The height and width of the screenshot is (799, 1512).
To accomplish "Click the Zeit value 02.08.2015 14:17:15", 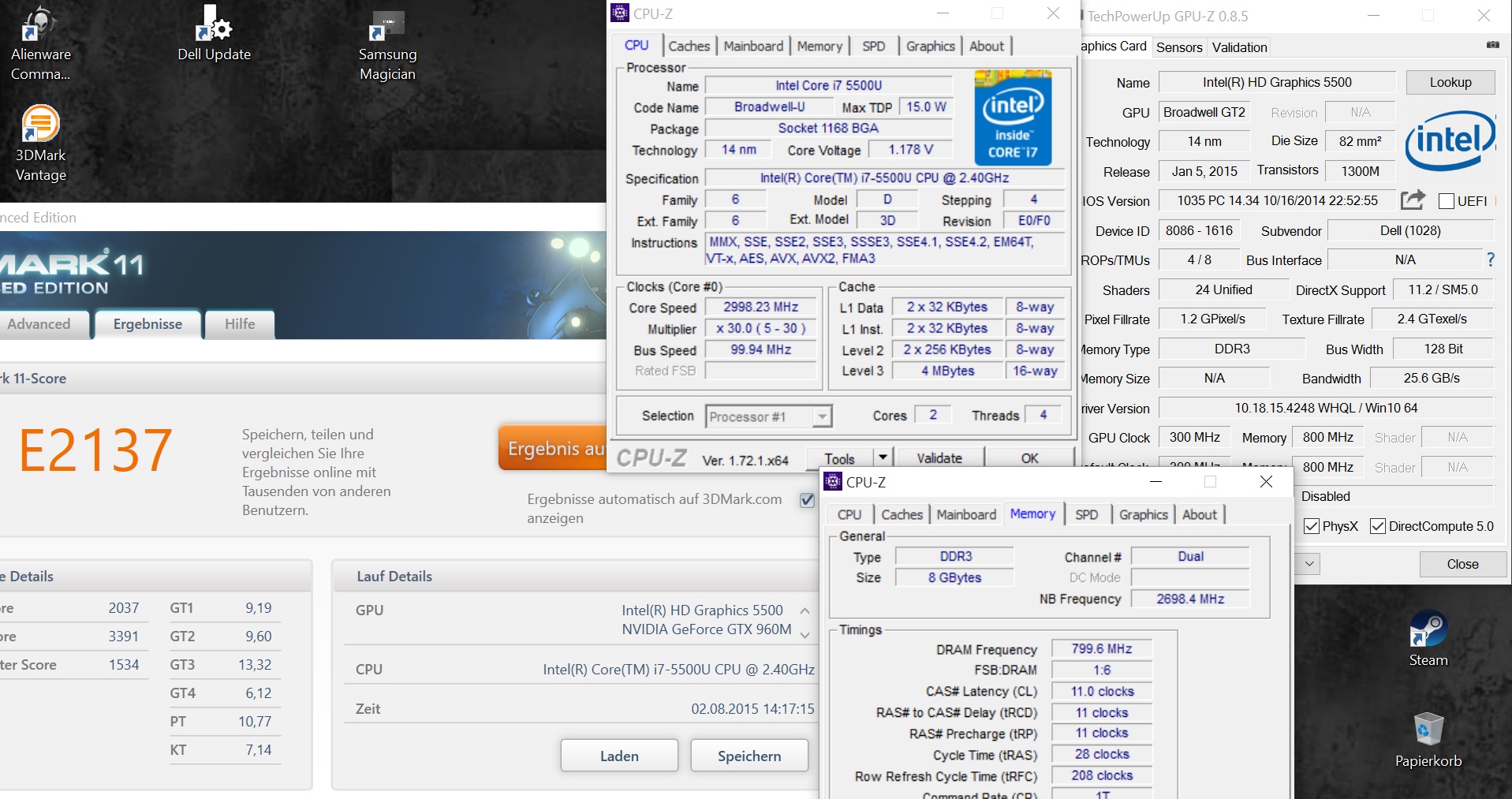I will (752, 709).
